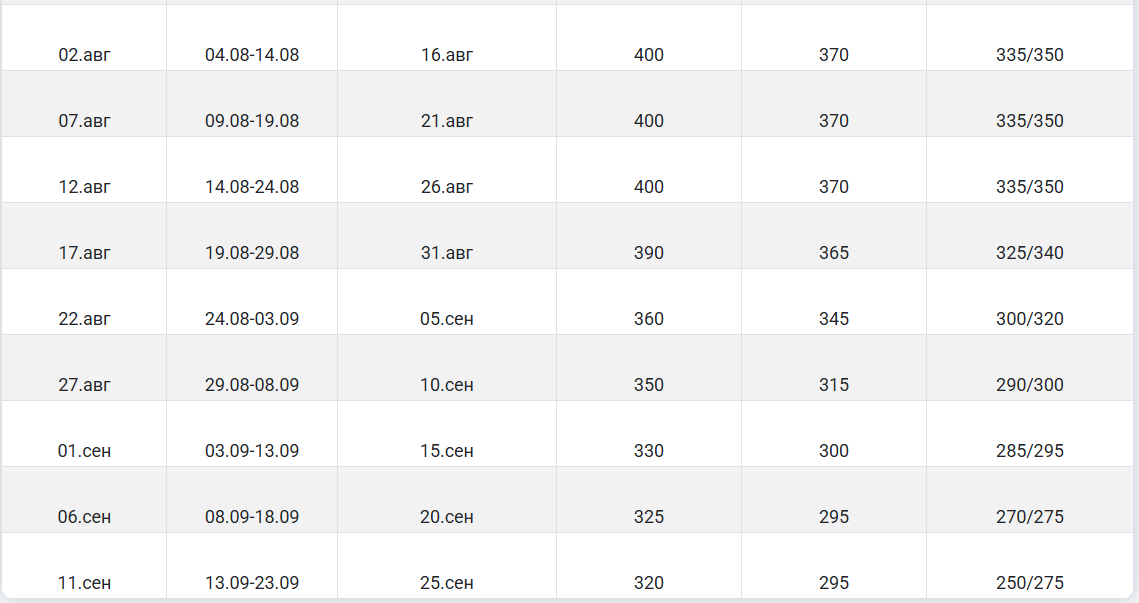Select the 24.08-03.09 date range cell
The width and height of the screenshot is (1139, 603).
coord(252,319)
